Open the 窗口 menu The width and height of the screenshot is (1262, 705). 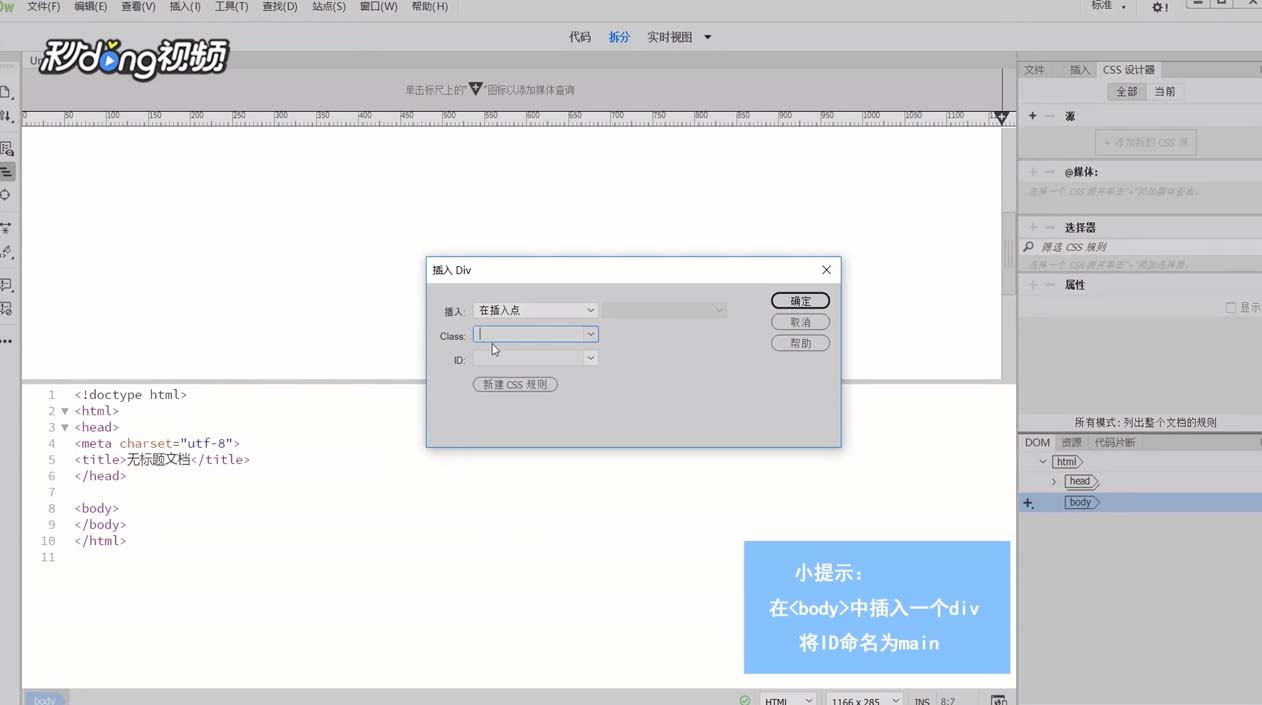point(380,7)
